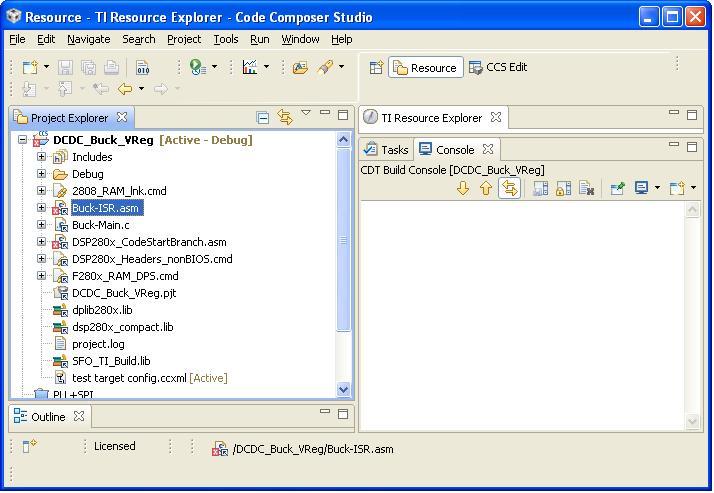Select DSP280x_Headers_nonBIOS.cmd file

[x=152, y=259]
